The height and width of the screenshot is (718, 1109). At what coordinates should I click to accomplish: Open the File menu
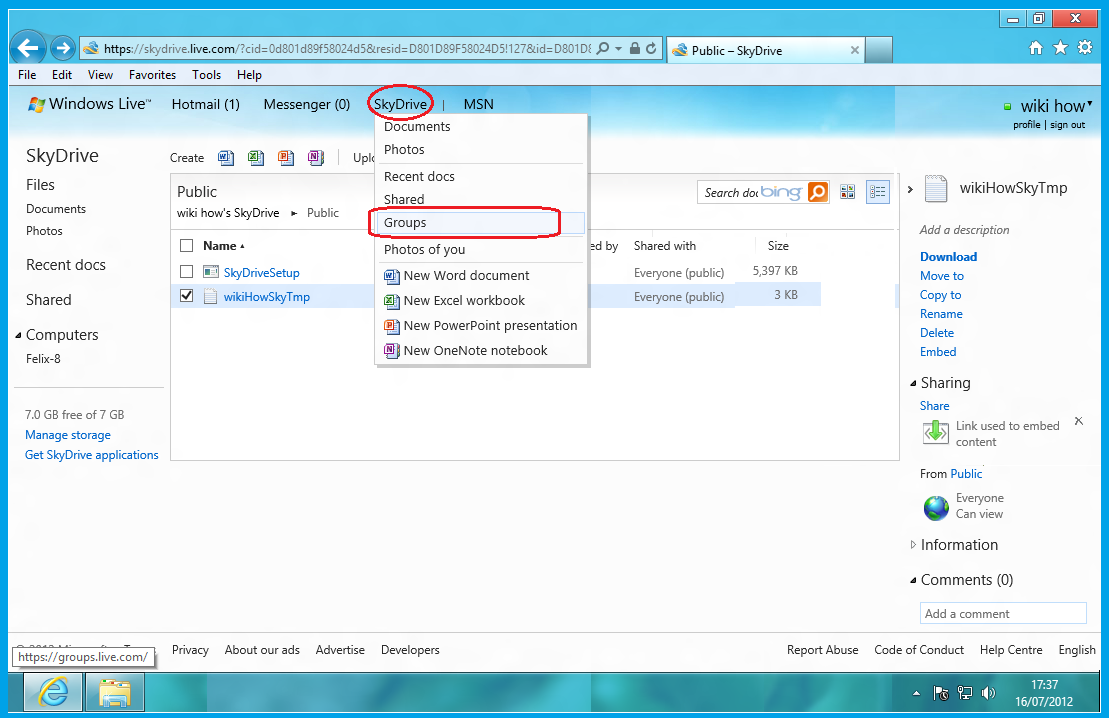point(27,75)
